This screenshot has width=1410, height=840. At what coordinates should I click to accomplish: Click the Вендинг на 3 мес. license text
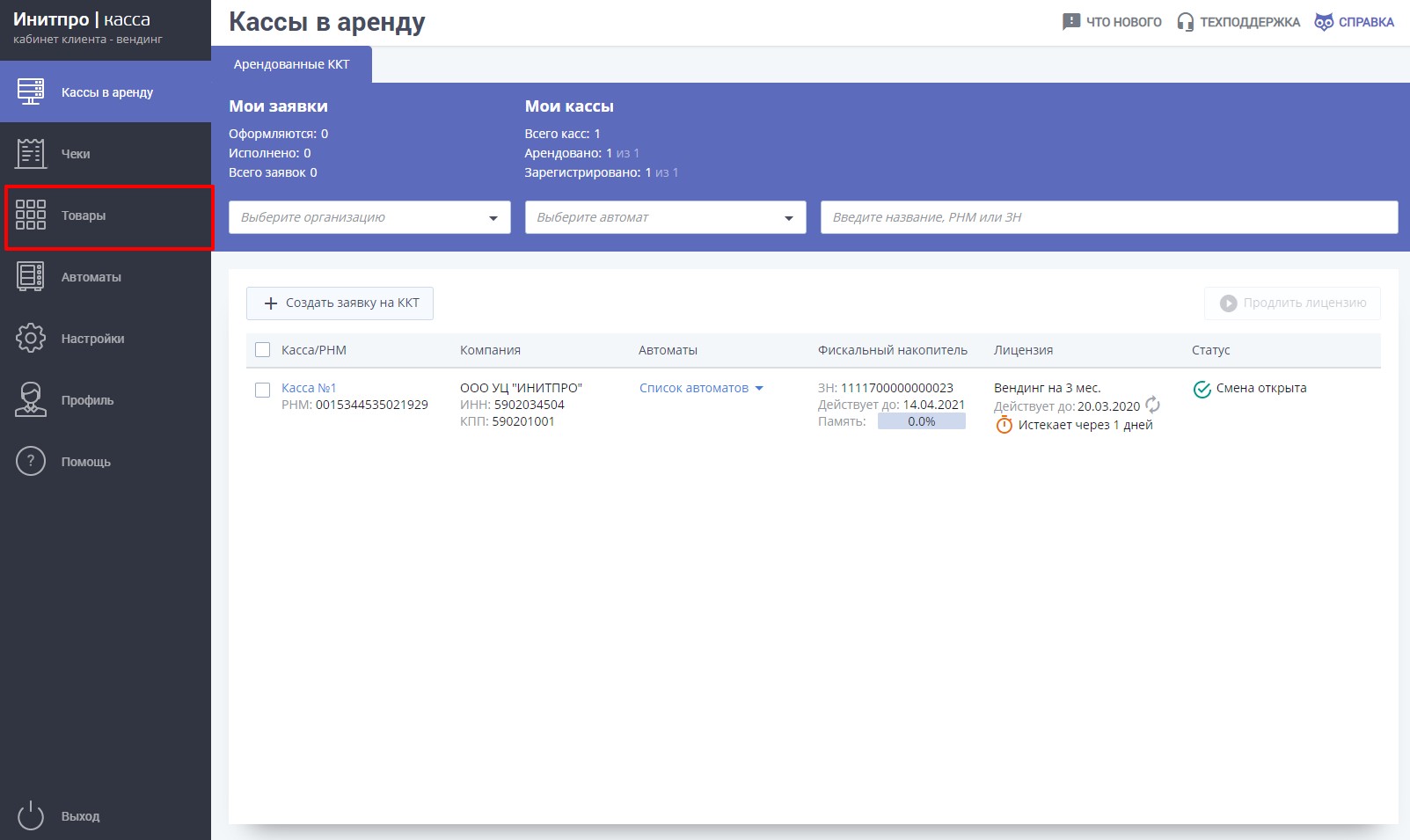coord(1047,388)
